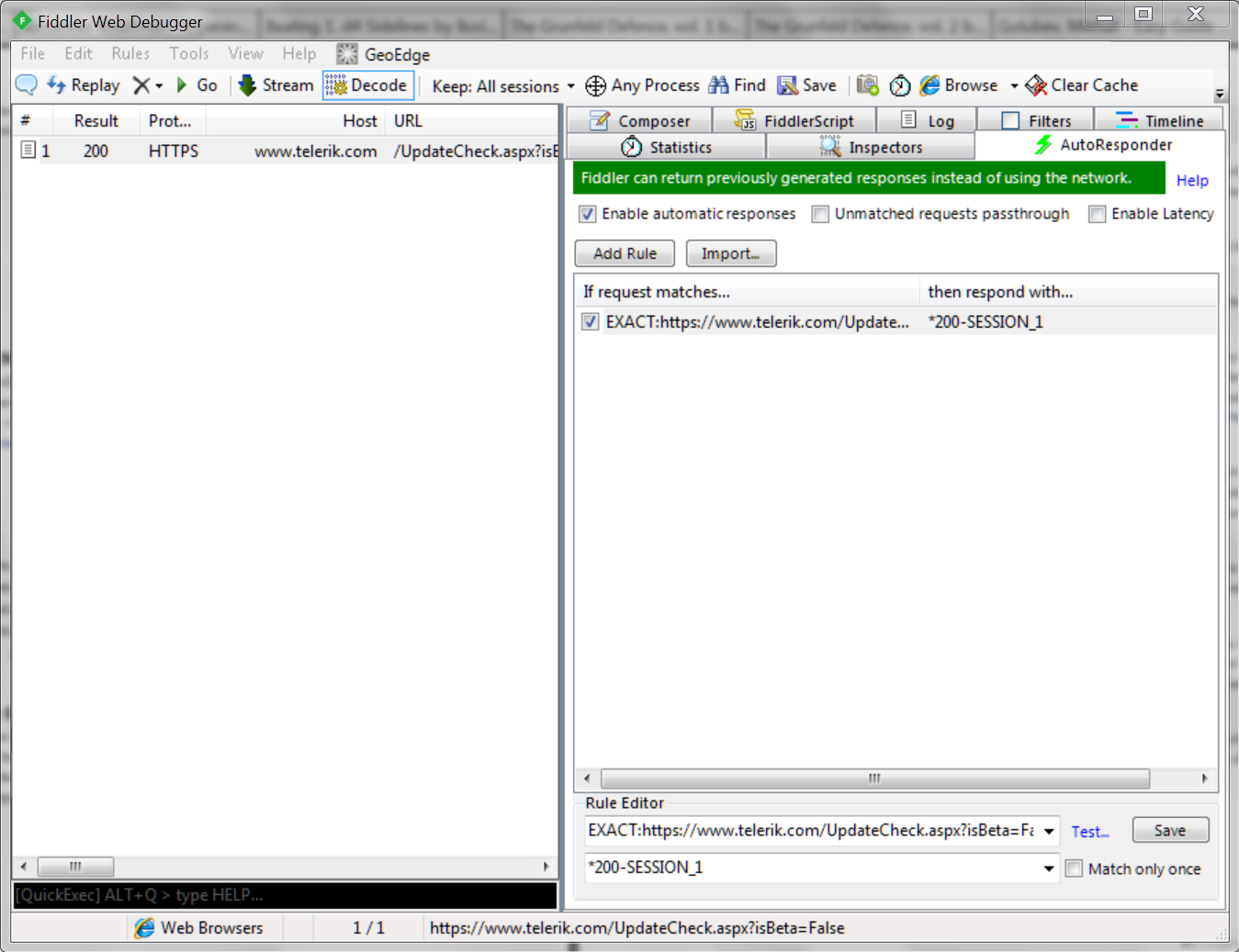Click the Web Browsers status bar entry
1239x952 pixels.
pos(198,928)
